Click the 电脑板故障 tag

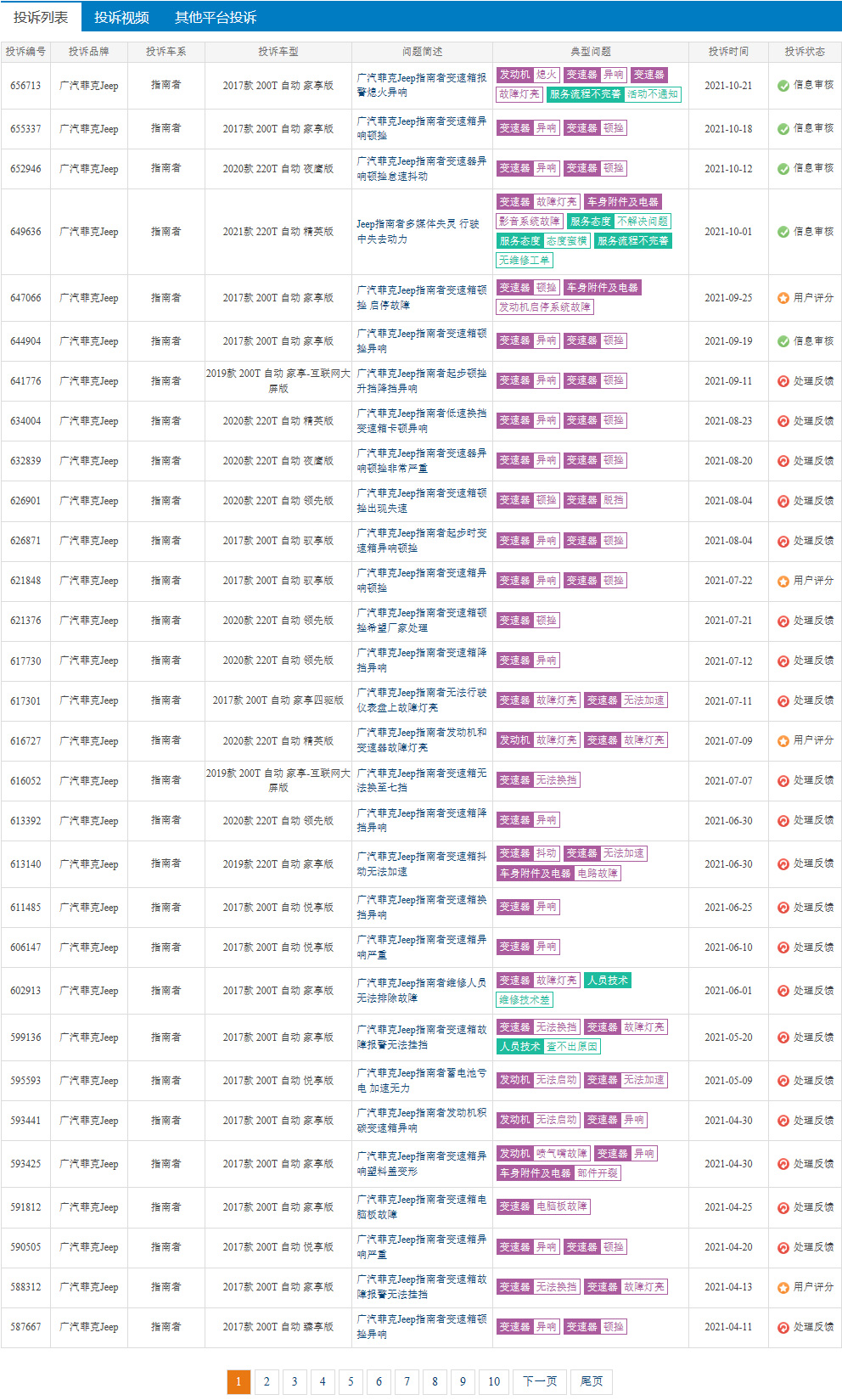pyautogui.click(x=561, y=1207)
